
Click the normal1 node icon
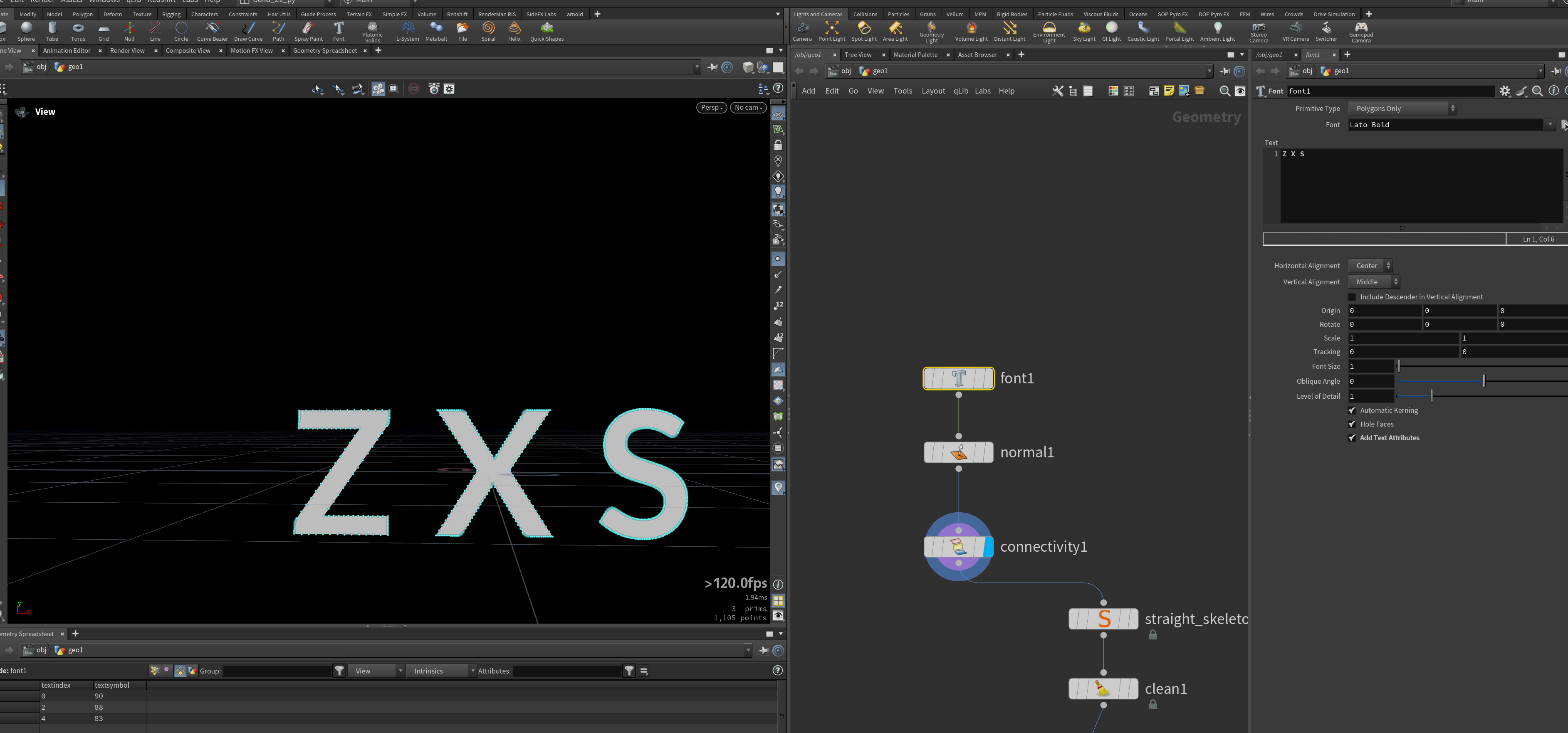(x=959, y=452)
